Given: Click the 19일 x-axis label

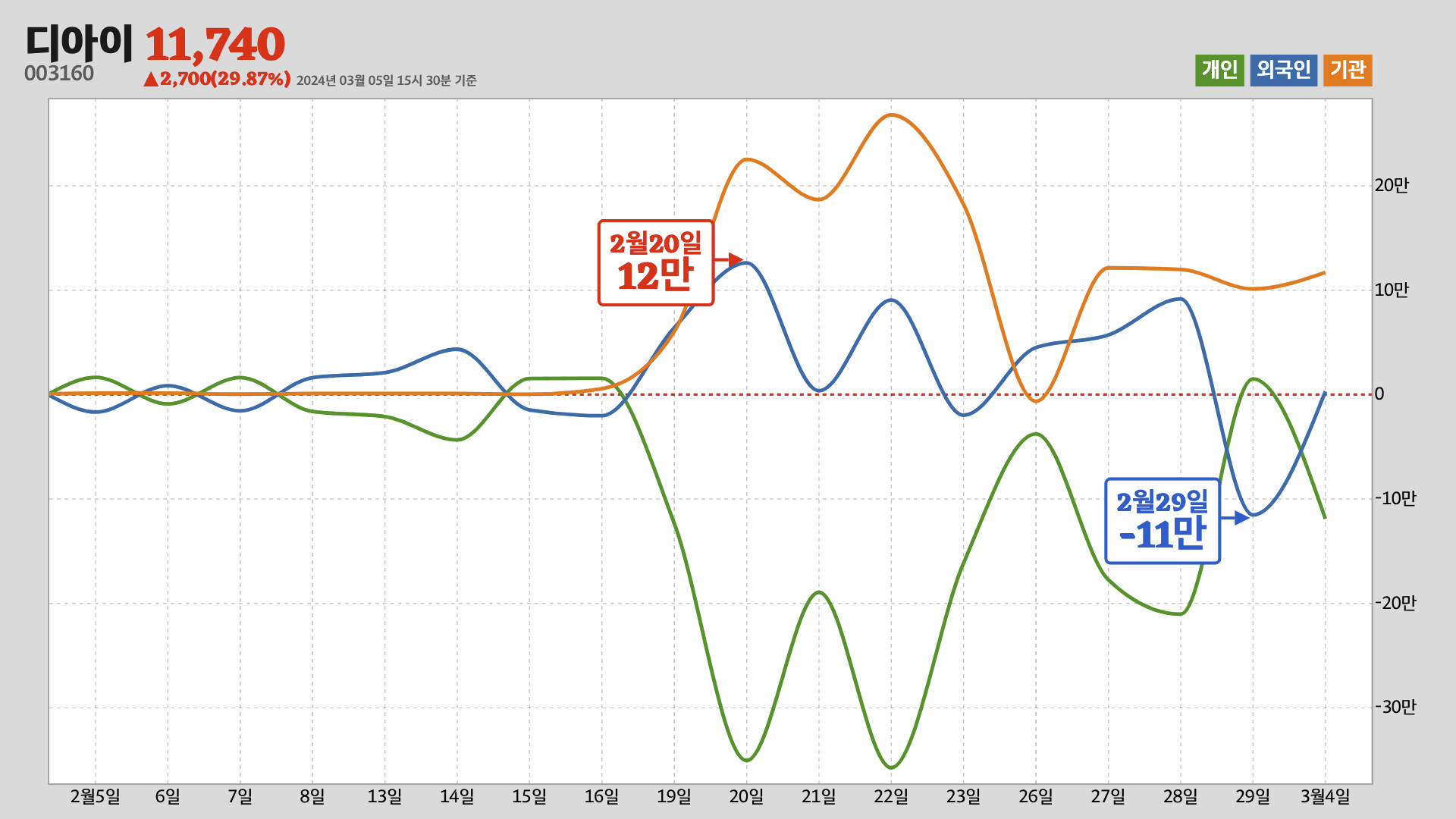Looking at the screenshot, I should click(674, 797).
